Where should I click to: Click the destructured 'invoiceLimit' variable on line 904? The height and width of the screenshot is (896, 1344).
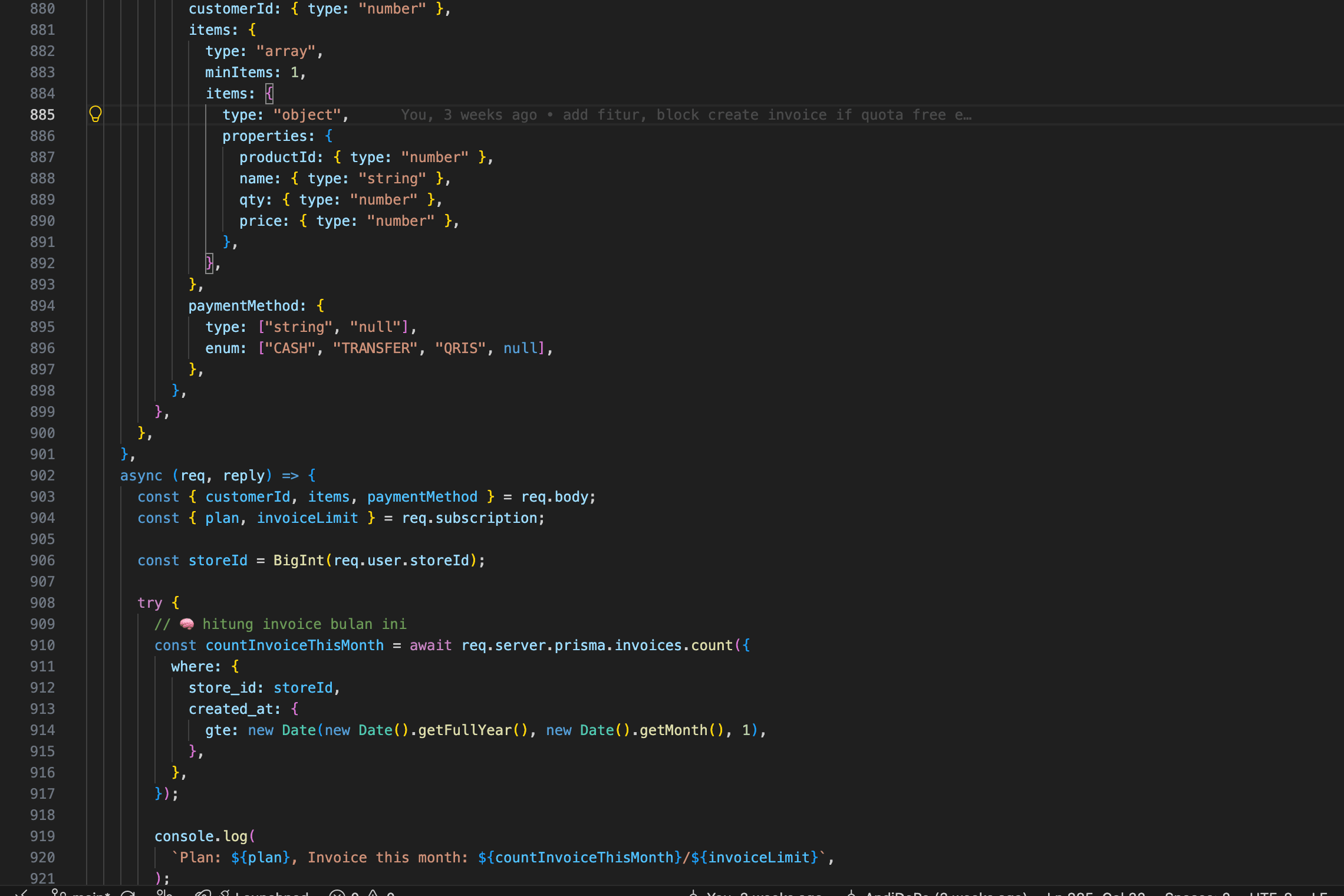click(307, 518)
